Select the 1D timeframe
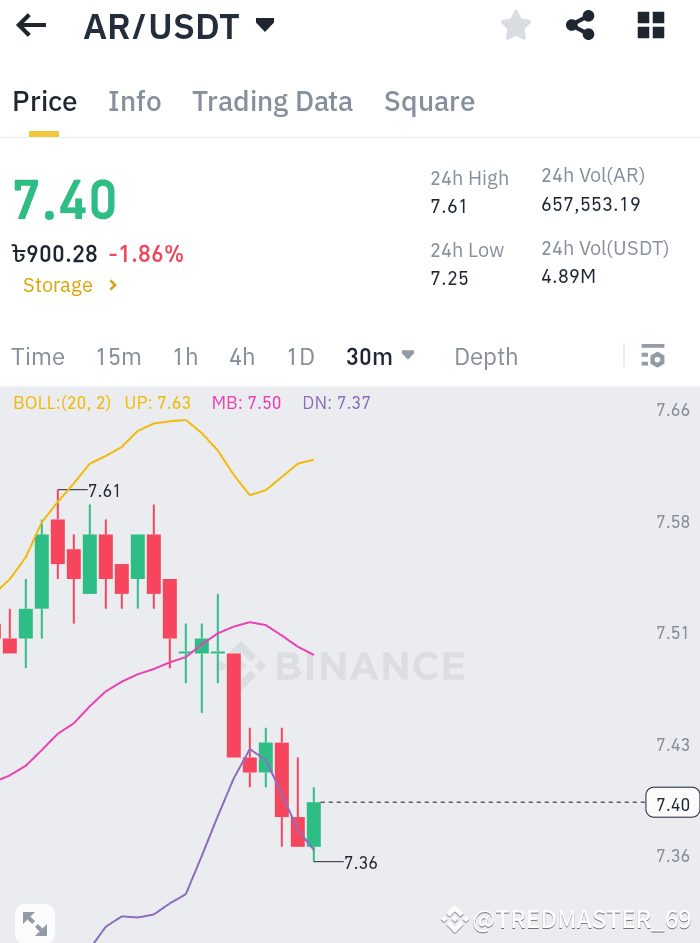 [301, 356]
